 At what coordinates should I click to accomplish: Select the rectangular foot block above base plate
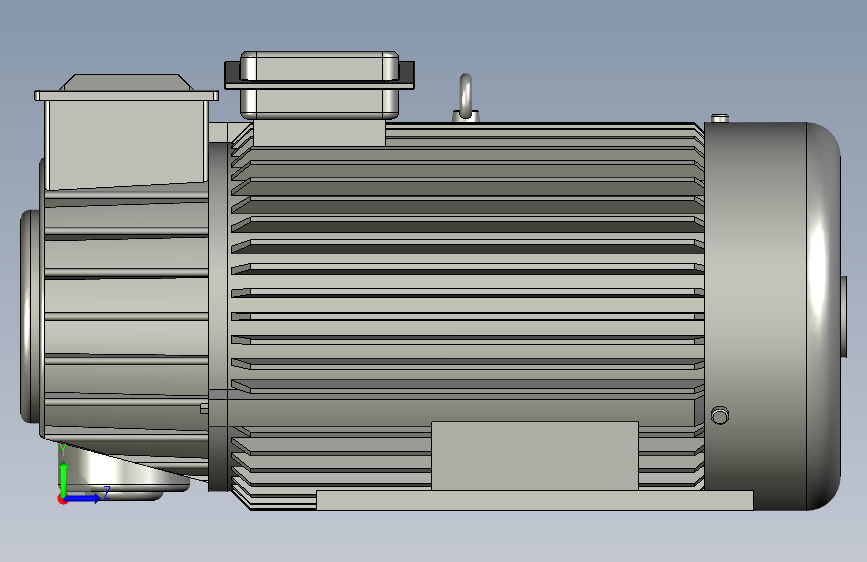point(535,456)
